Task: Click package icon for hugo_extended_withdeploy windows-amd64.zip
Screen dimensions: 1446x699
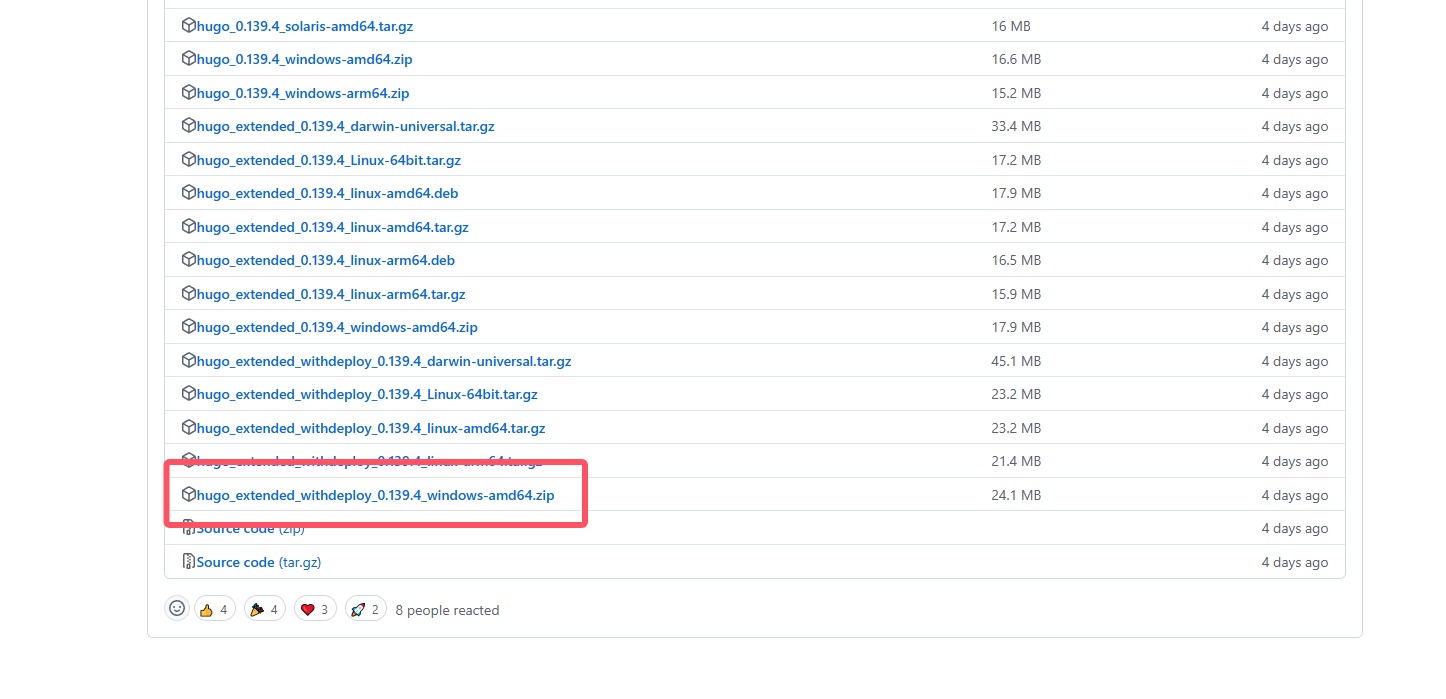Action: click(x=188, y=495)
